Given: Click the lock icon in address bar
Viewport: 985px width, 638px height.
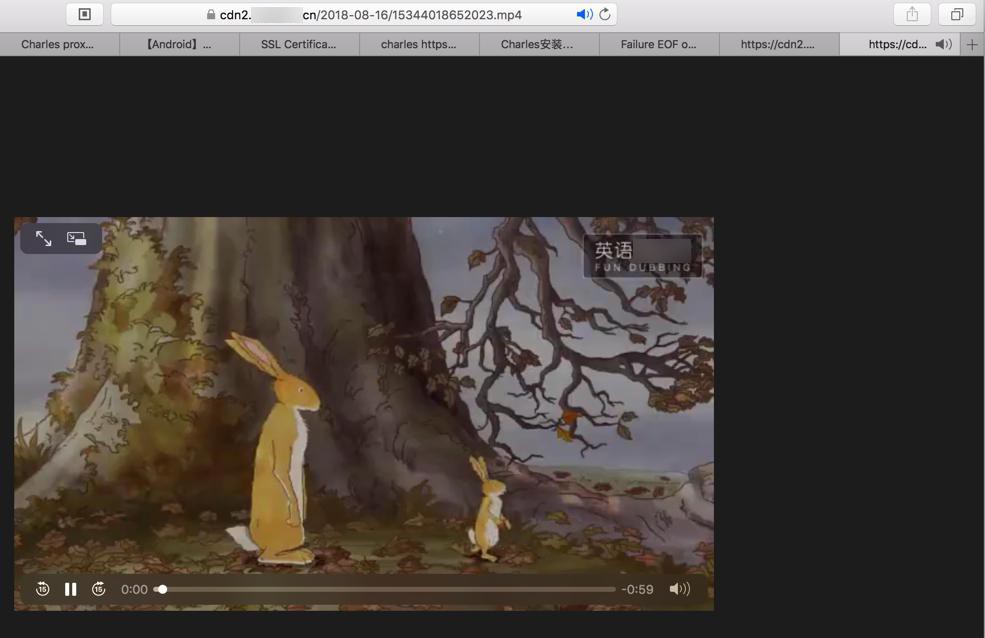Looking at the screenshot, I should [211, 14].
